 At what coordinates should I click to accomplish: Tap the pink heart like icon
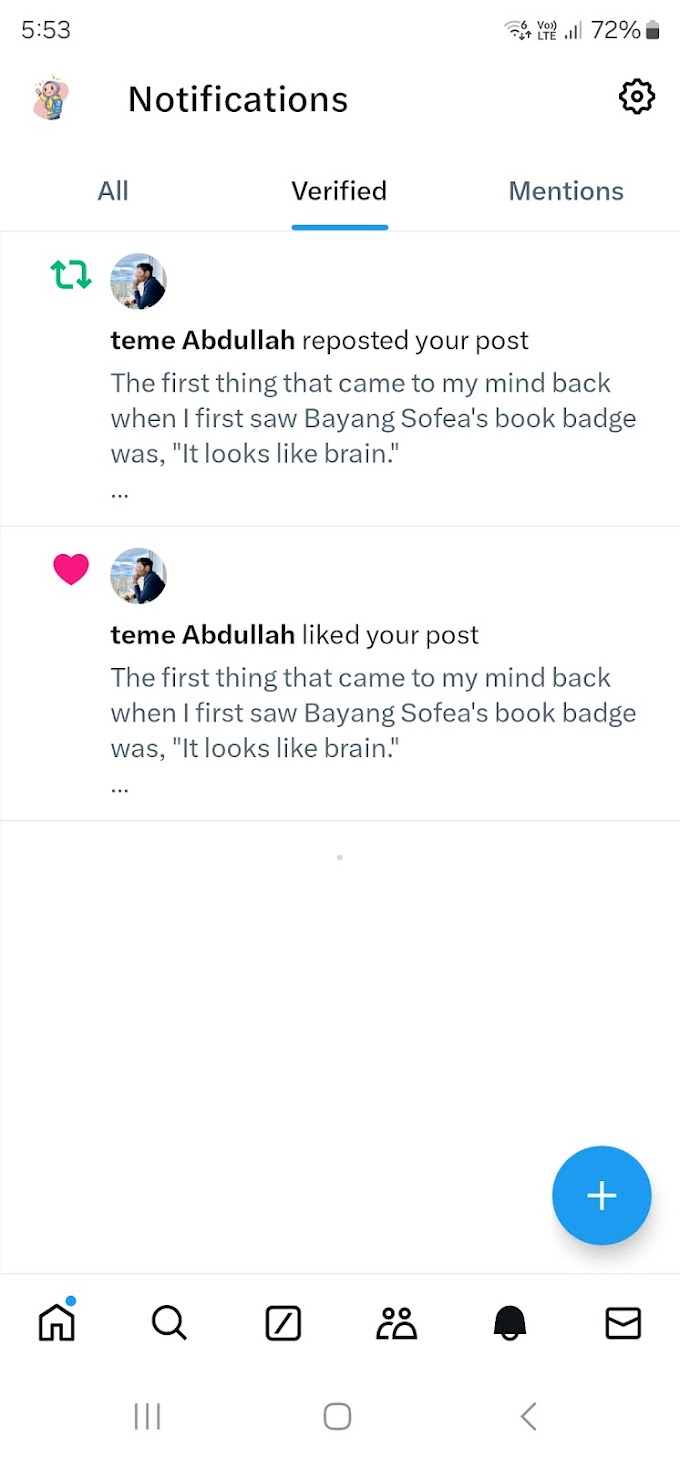coord(71,569)
